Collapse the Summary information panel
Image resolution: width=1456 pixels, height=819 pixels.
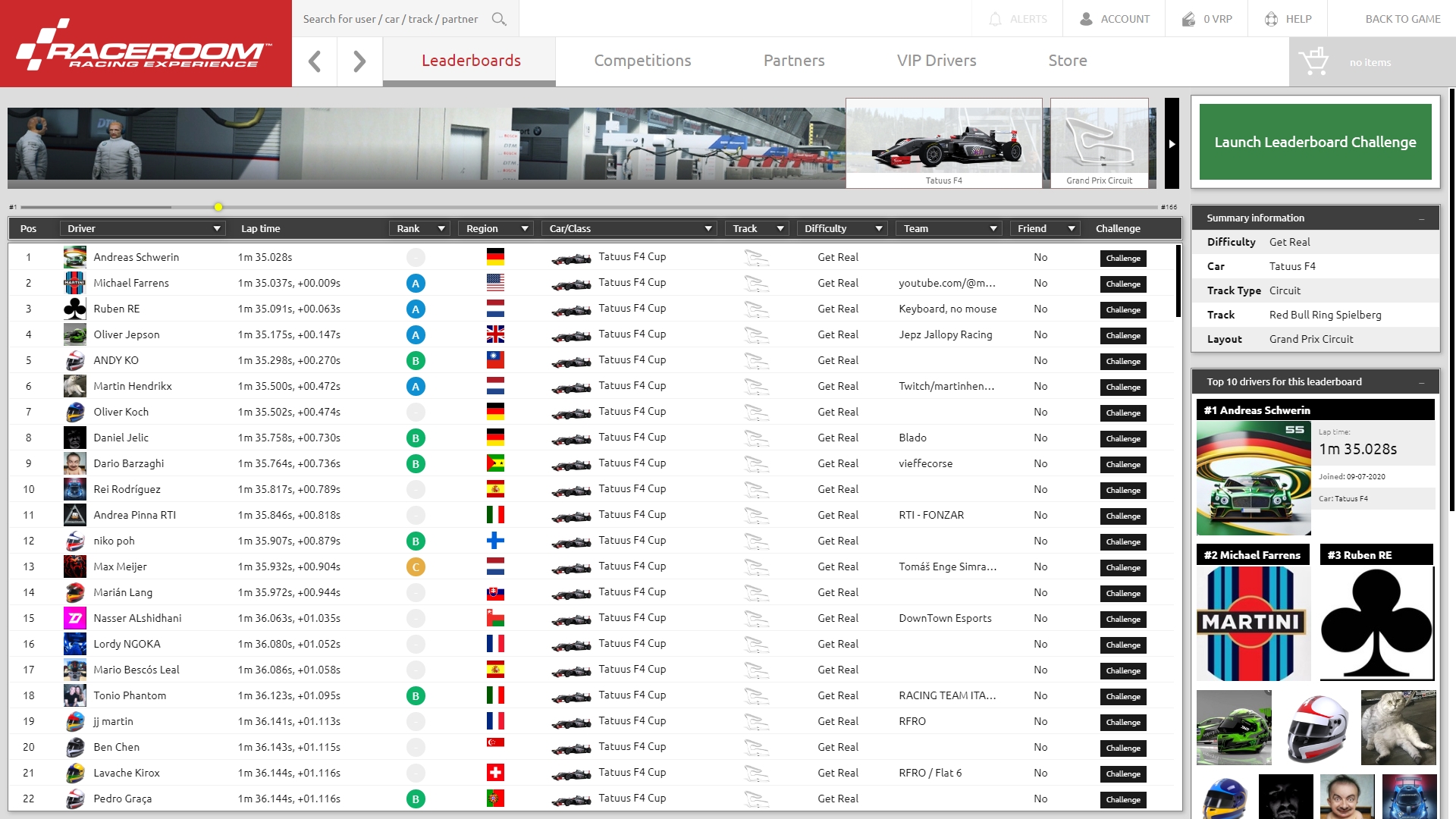(x=1422, y=218)
